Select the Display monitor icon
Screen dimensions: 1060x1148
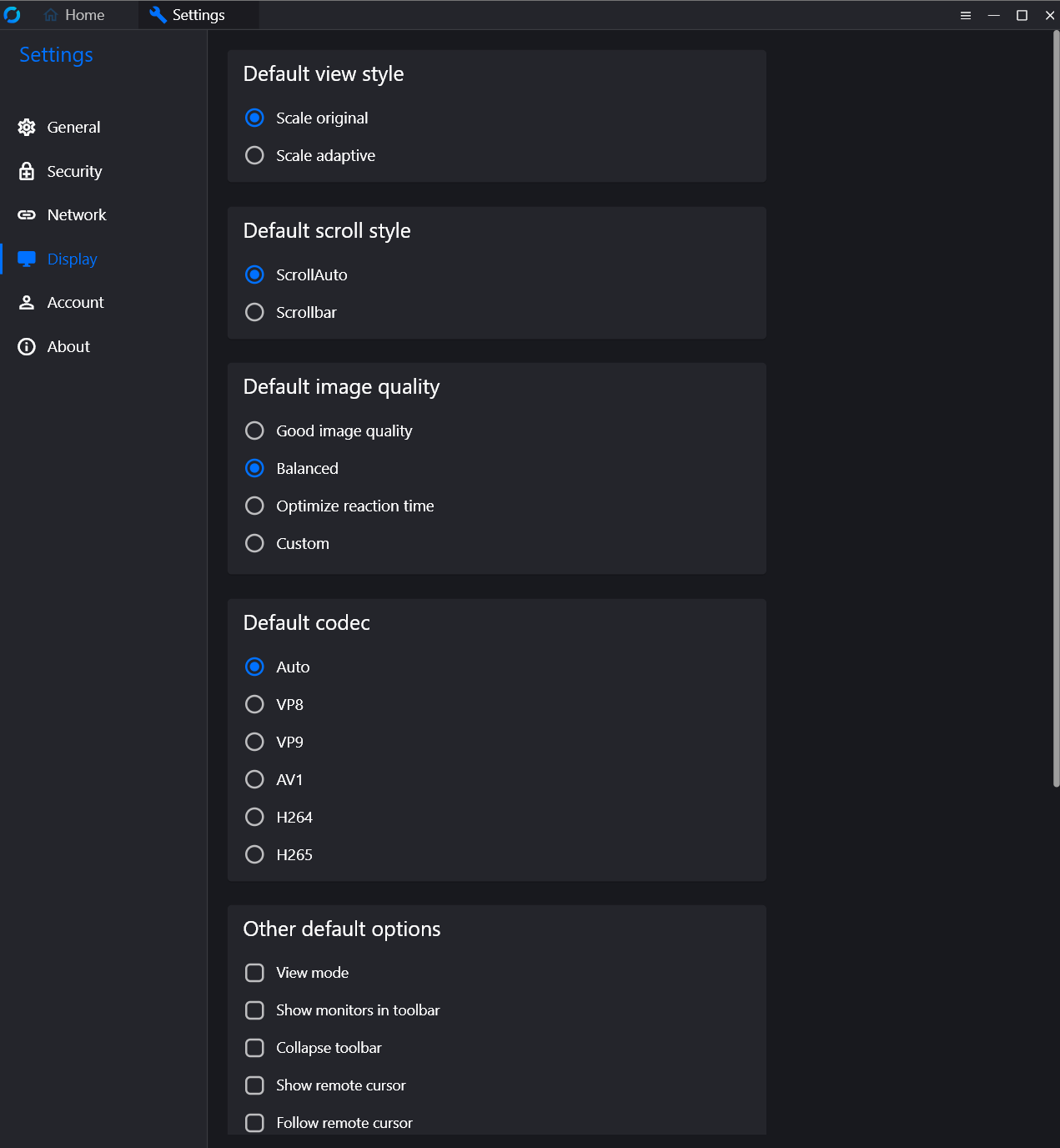[27, 259]
